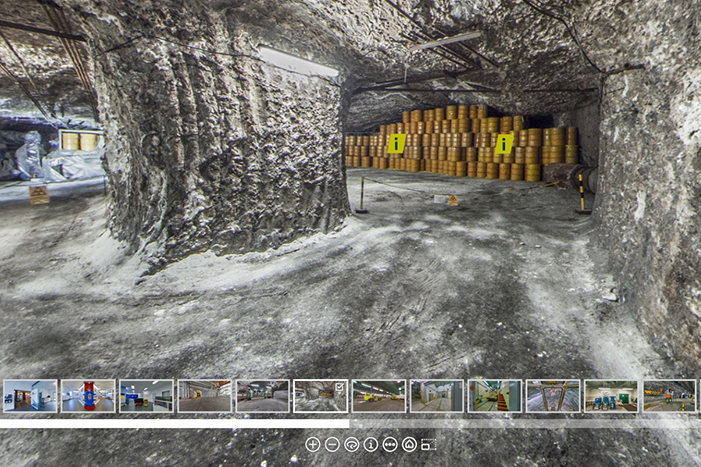Toggle fullscreen with the dashed rectangle icon

(x=429, y=445)
